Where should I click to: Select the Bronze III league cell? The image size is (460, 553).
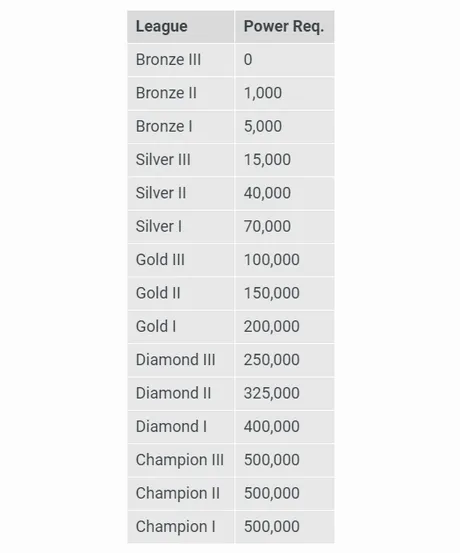tap(181, 60)
